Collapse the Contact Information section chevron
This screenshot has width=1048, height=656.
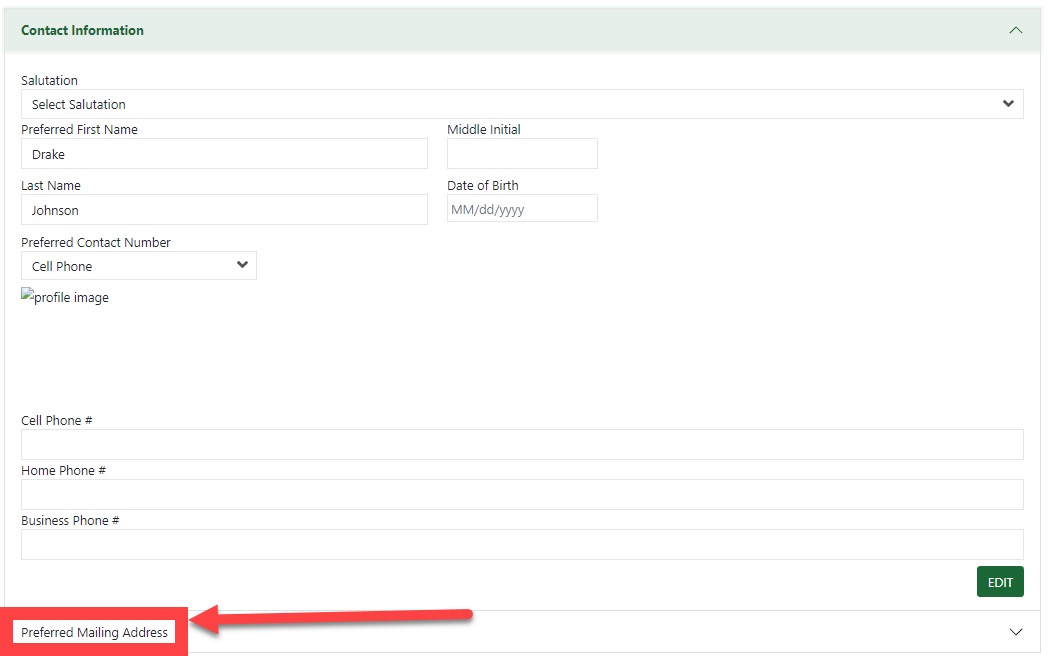pos(1015,30)
